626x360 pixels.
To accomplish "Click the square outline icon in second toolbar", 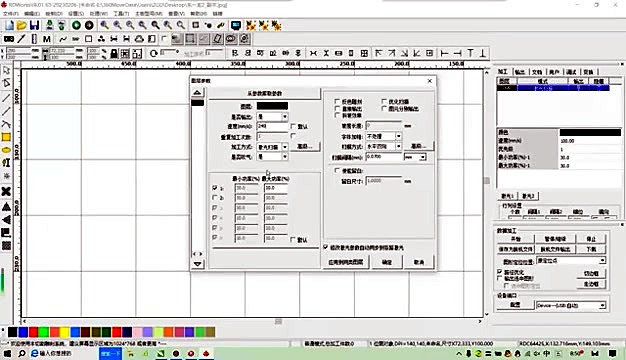I will click(x=88, y=39).
